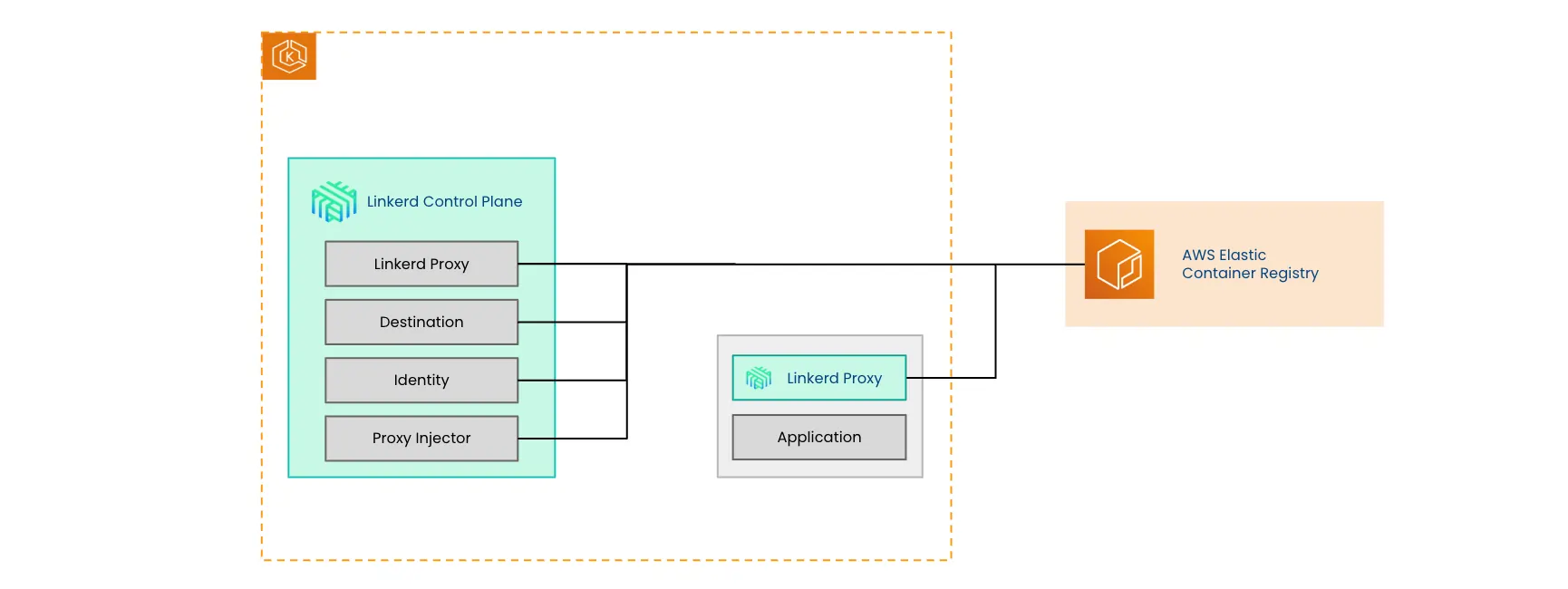
Task: Select the Linkerd Proxy box in control plane
Action: coord(421,264)
